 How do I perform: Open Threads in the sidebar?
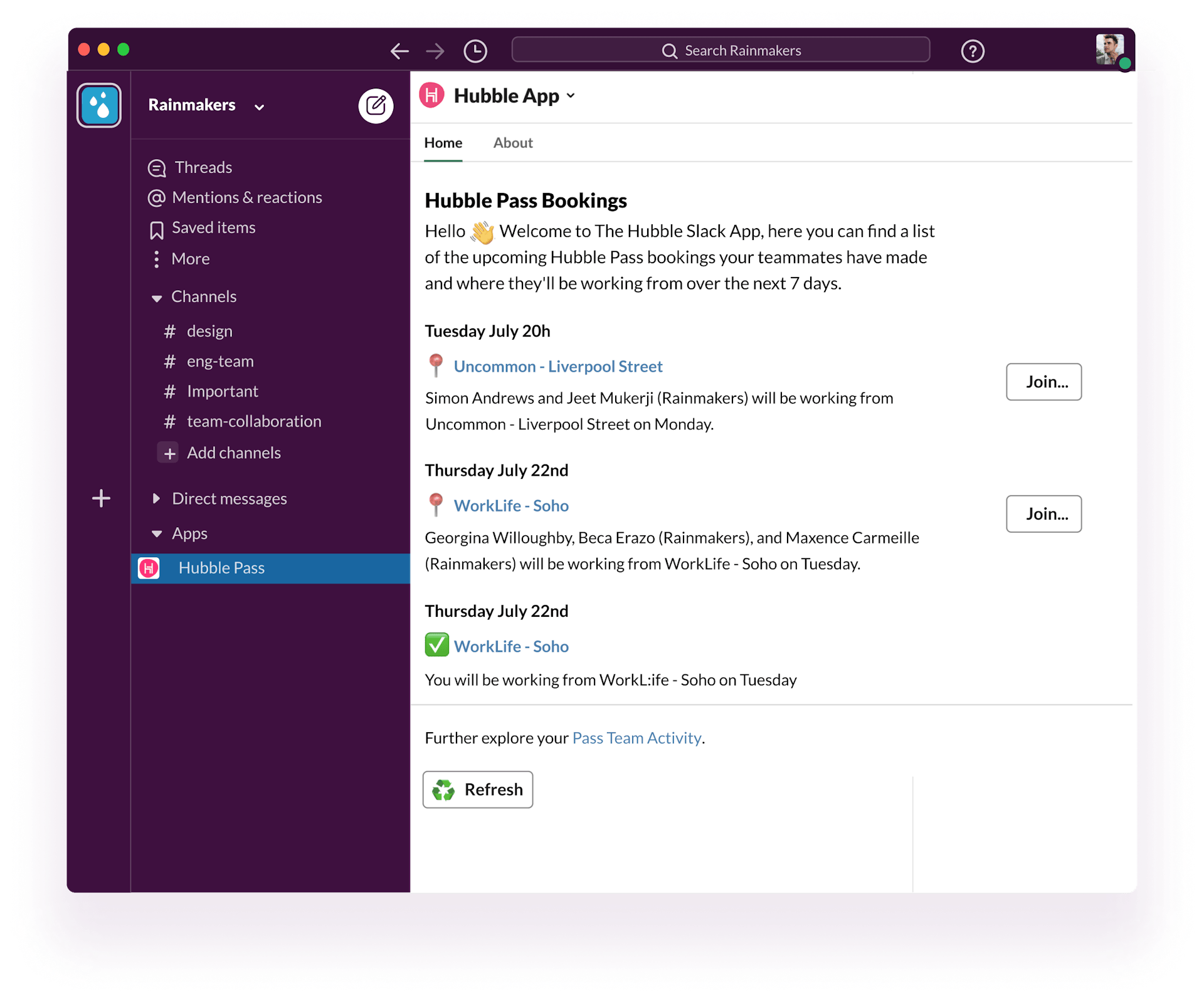coord(203,167)
